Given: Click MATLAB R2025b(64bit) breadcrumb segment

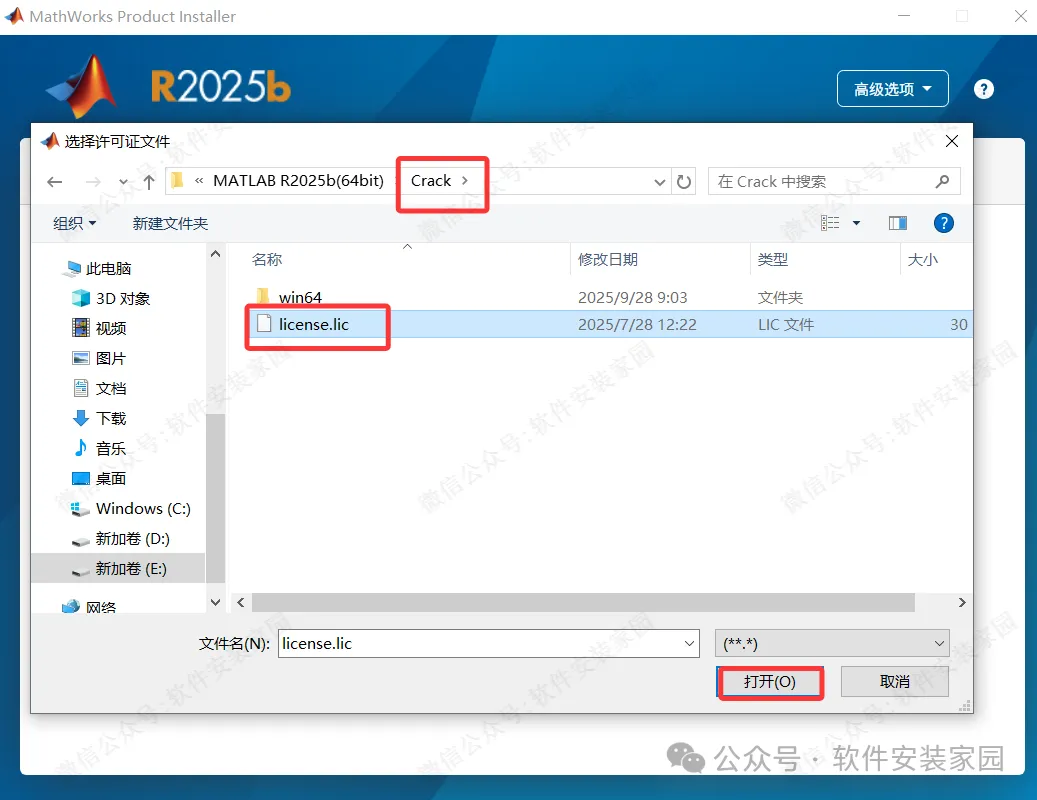Looking at the screenshot, I should 298,180.
